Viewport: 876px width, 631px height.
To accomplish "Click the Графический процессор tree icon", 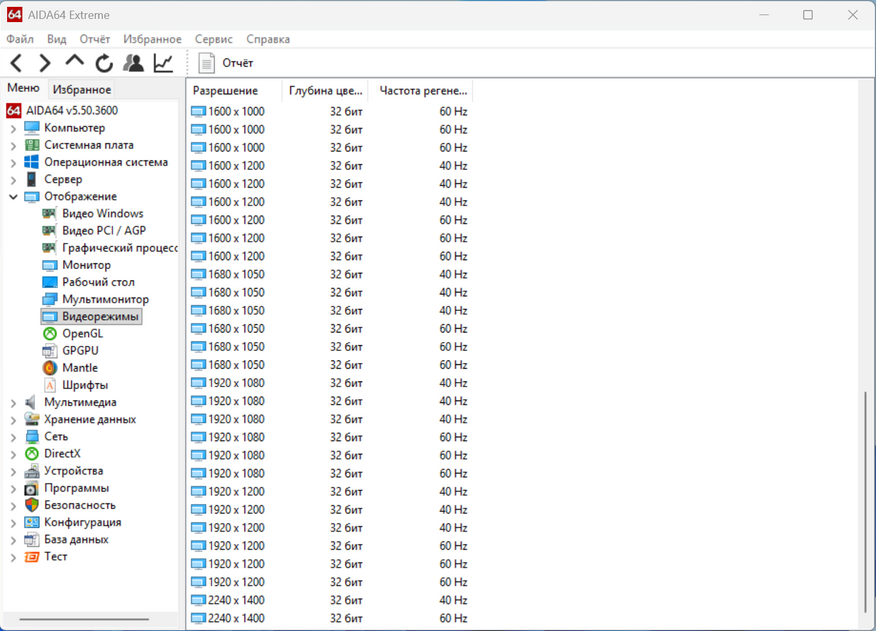I will (x=49, y=248).
